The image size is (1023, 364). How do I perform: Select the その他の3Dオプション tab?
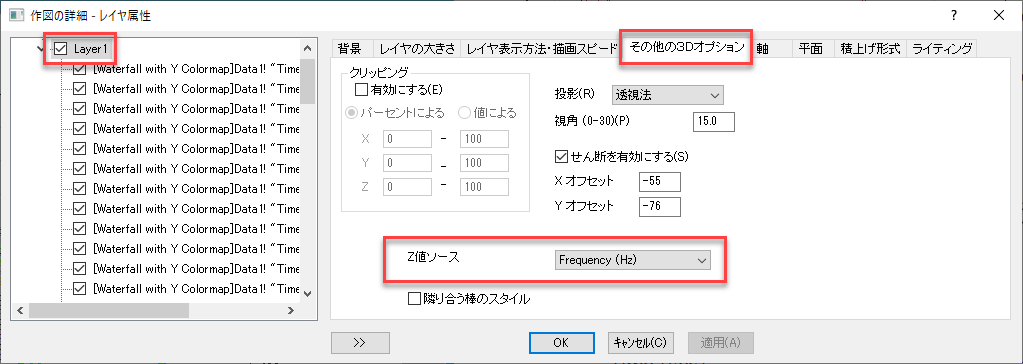[x=686, y=47]
